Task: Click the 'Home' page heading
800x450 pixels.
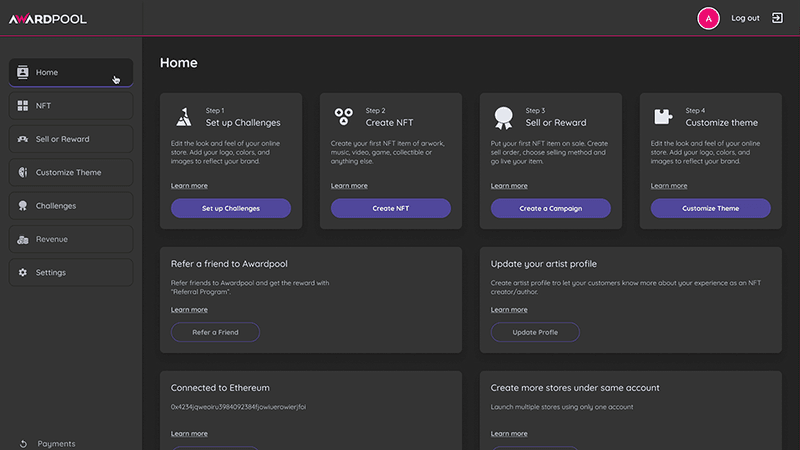Action: coord(179,62)
